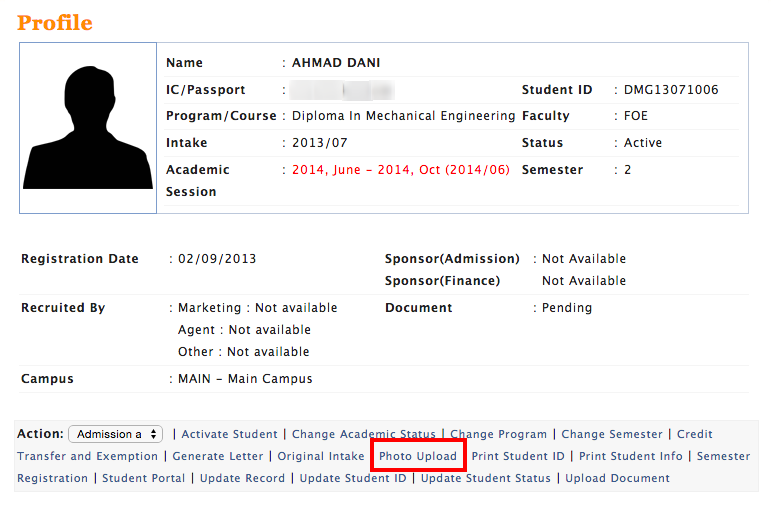Click the Intake value 2013/07

tap(320, 143)
